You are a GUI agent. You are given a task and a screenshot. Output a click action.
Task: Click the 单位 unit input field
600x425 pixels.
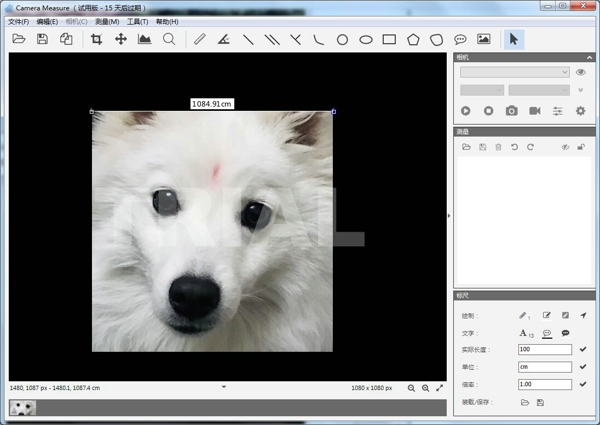point(544,366)
